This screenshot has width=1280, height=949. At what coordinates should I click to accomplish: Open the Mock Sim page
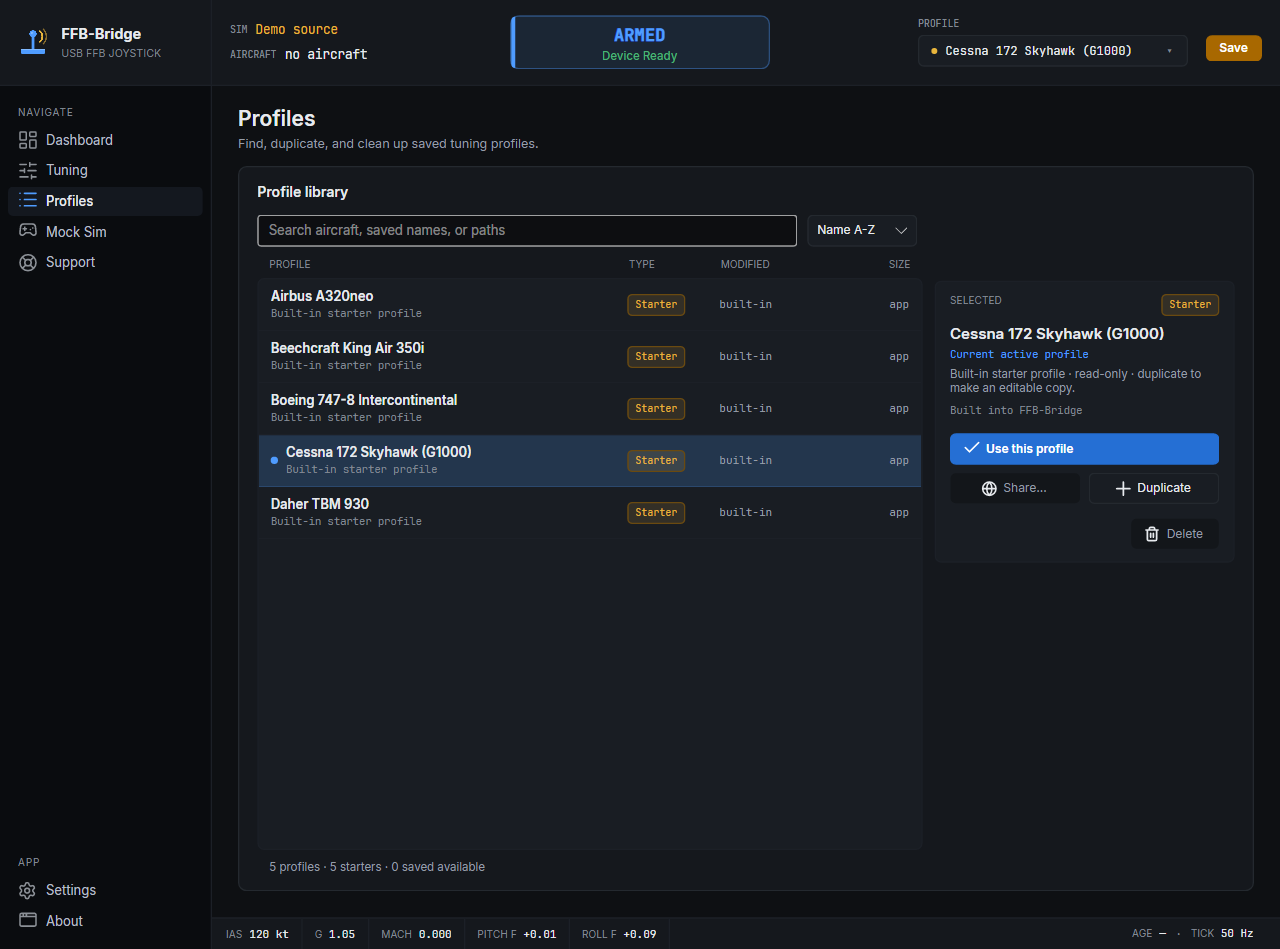tap(105, 232)
